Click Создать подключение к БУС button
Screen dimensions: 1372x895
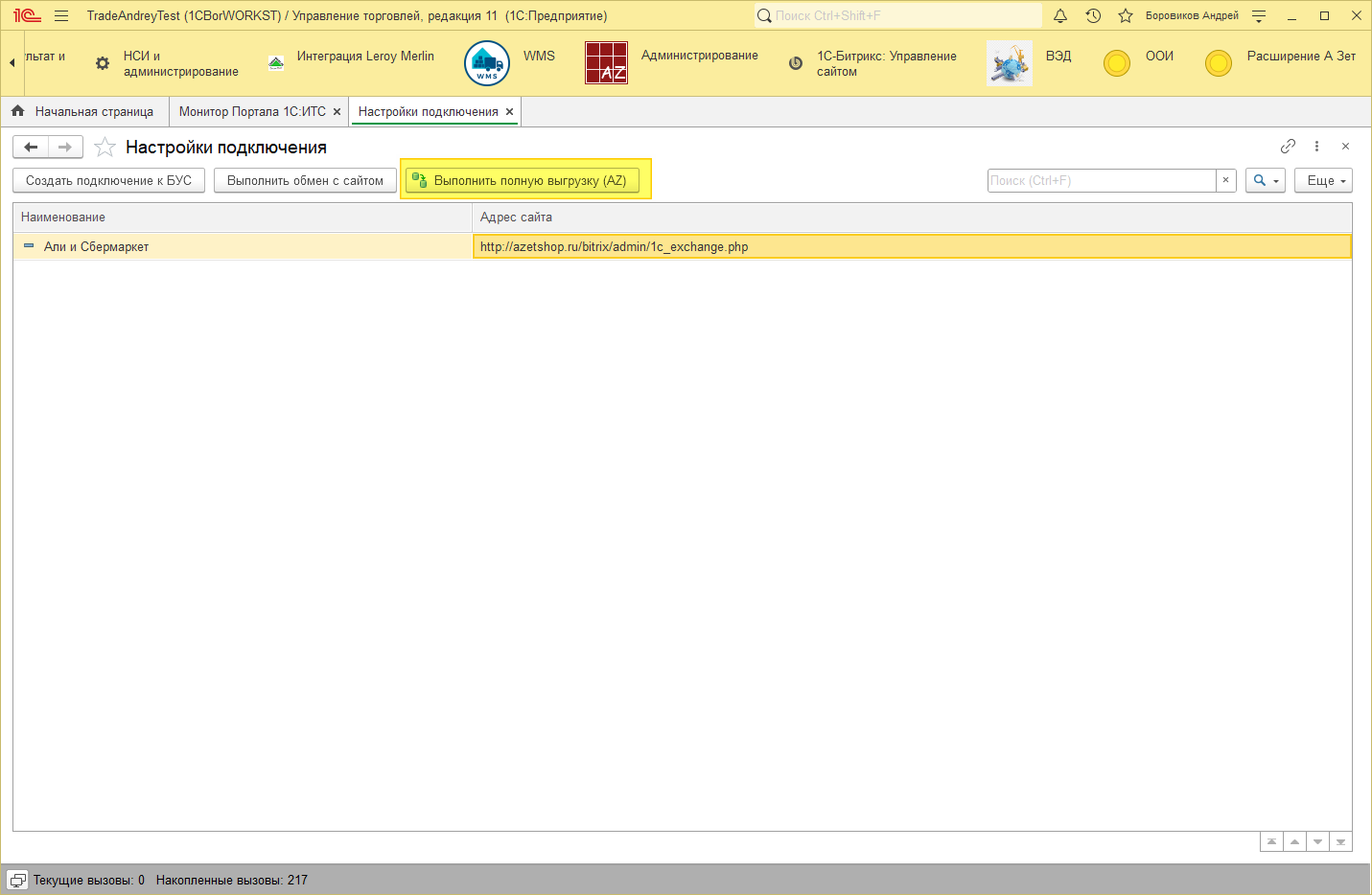coord(108,180)
